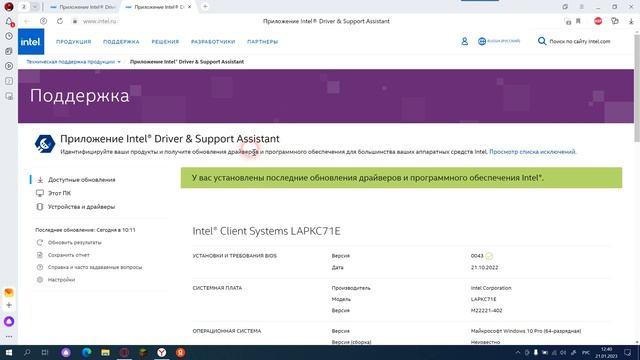Screen dimensions: 640x360
Task: Launch Microsoft Edge from taskbar
Action: [86, 353]
